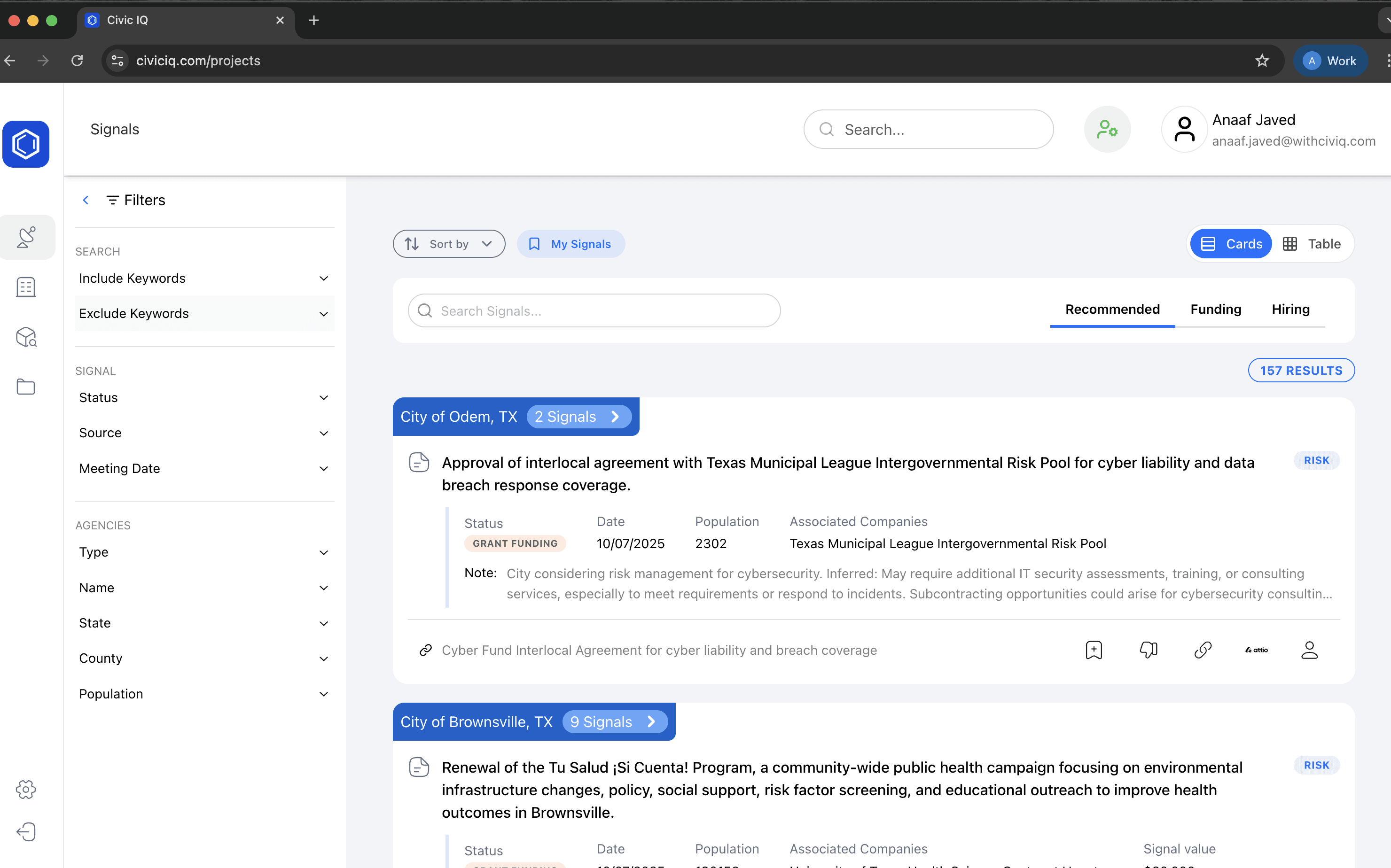The width and height of the screenshot is (1391, 868).
Task: Expand the Include Keywords filter
Action: (x=204, y=279)
